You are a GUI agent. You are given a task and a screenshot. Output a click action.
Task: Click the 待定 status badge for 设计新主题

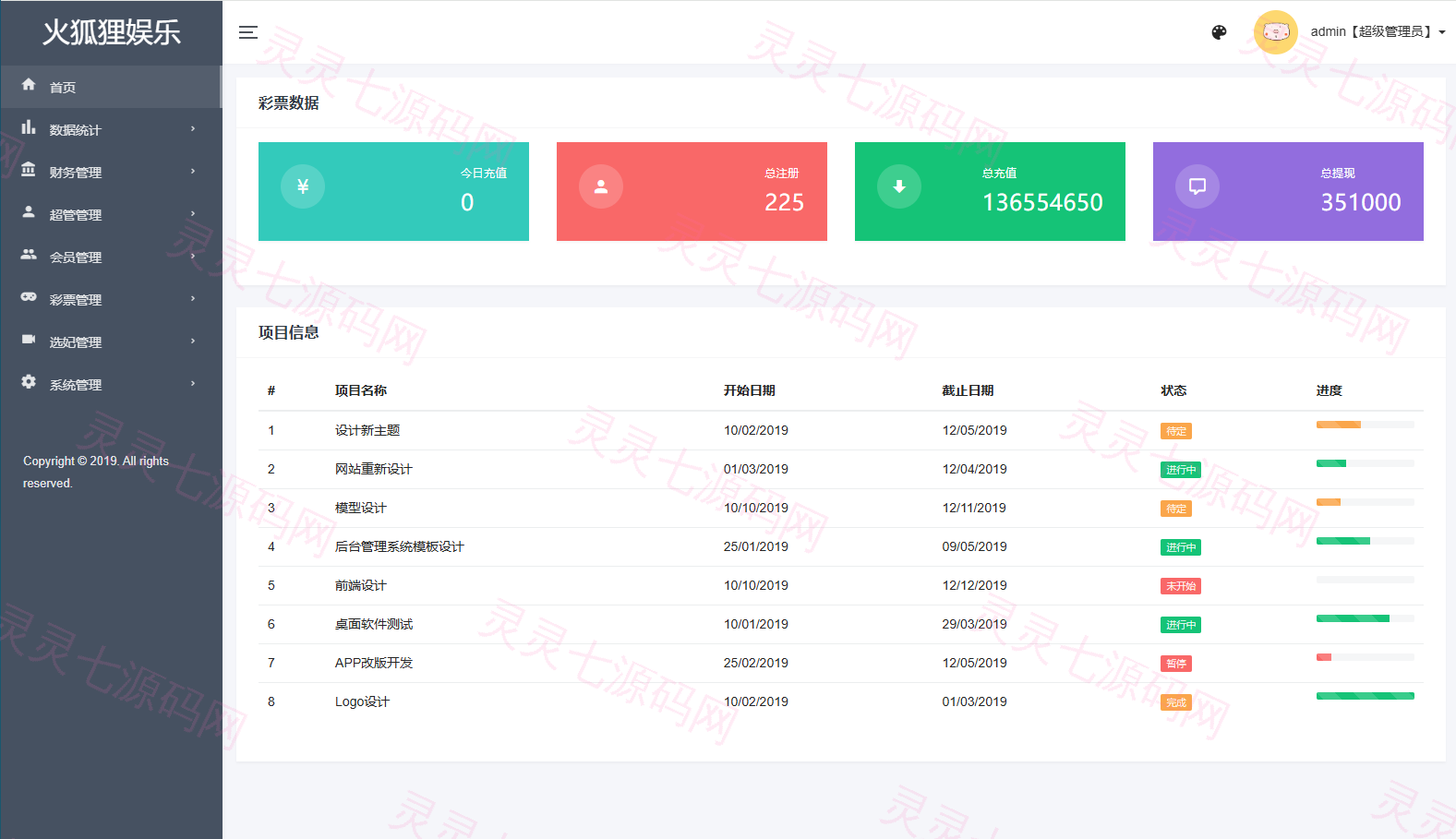1176,431
